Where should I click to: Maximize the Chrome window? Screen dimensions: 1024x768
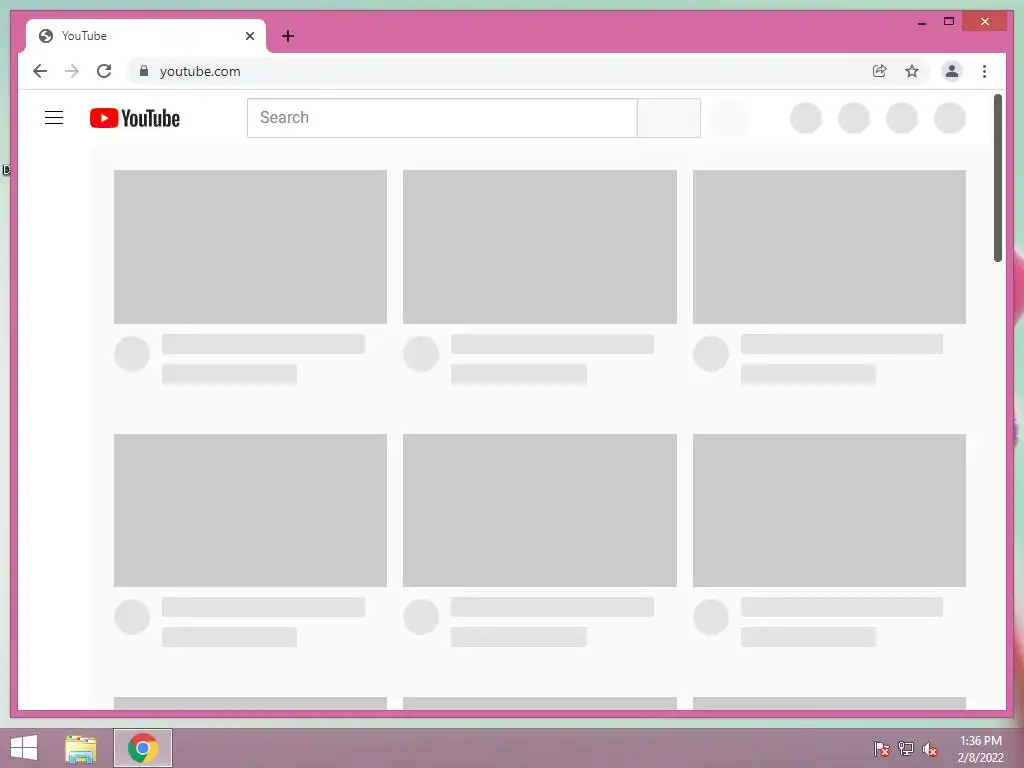pos(949,22)
